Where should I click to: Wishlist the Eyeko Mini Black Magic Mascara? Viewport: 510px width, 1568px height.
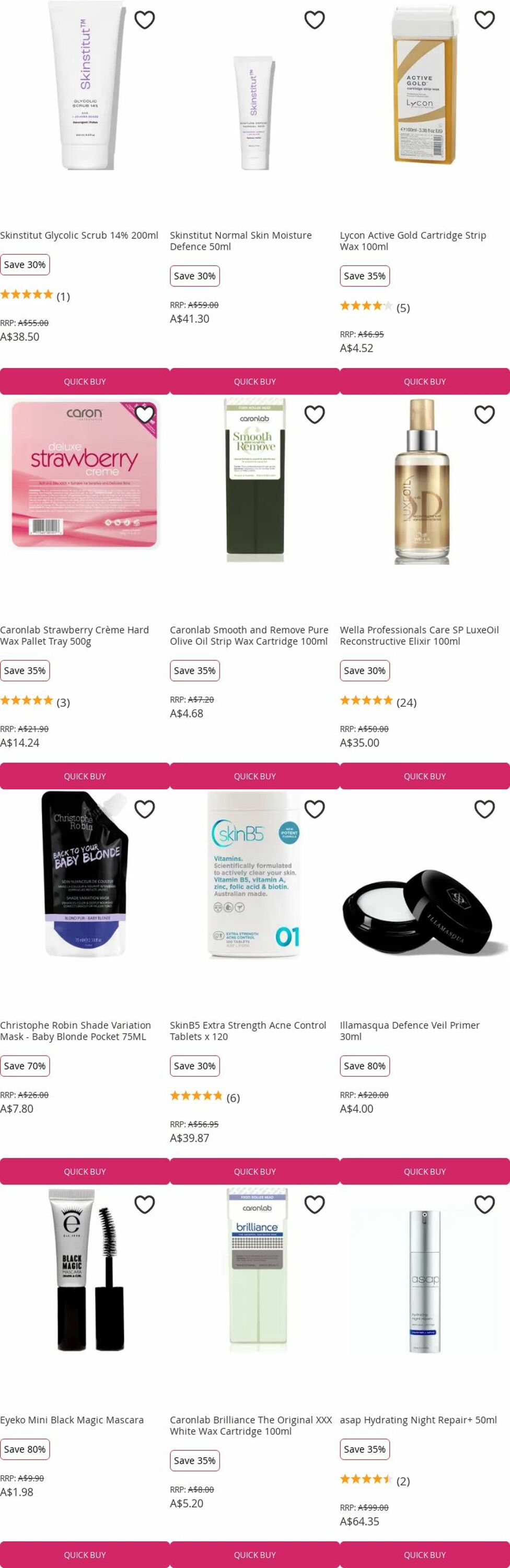(x=144, y=1204)
